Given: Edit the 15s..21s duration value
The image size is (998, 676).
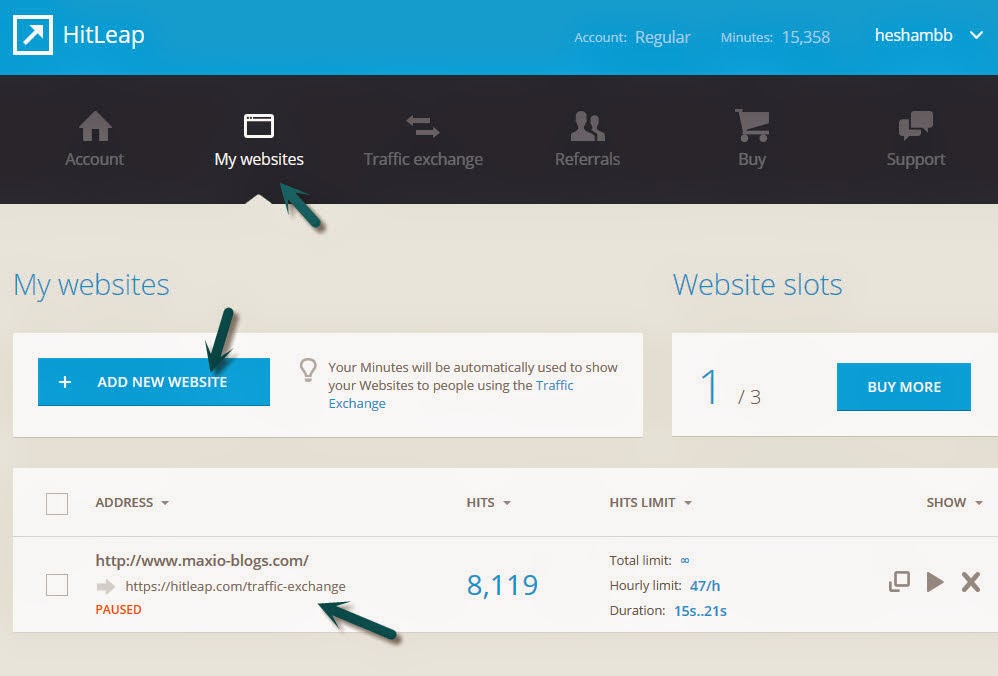Looking at the screenshot, I should click(x=700, y=611).
